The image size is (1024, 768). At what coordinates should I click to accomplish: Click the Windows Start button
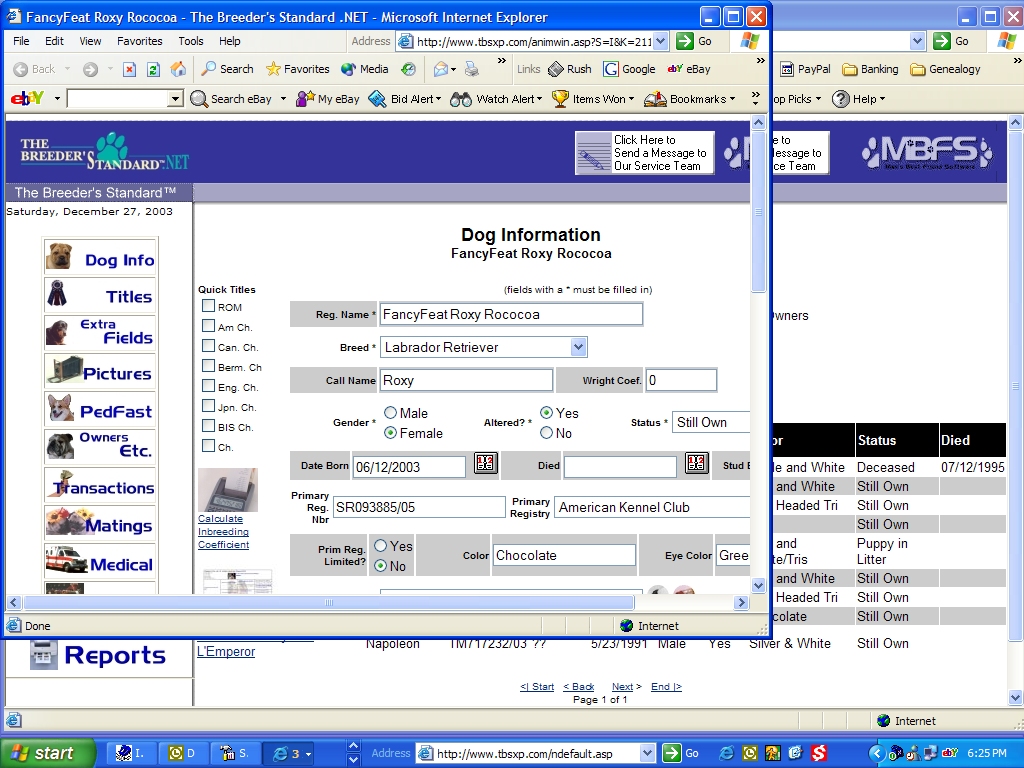[48, 753]
